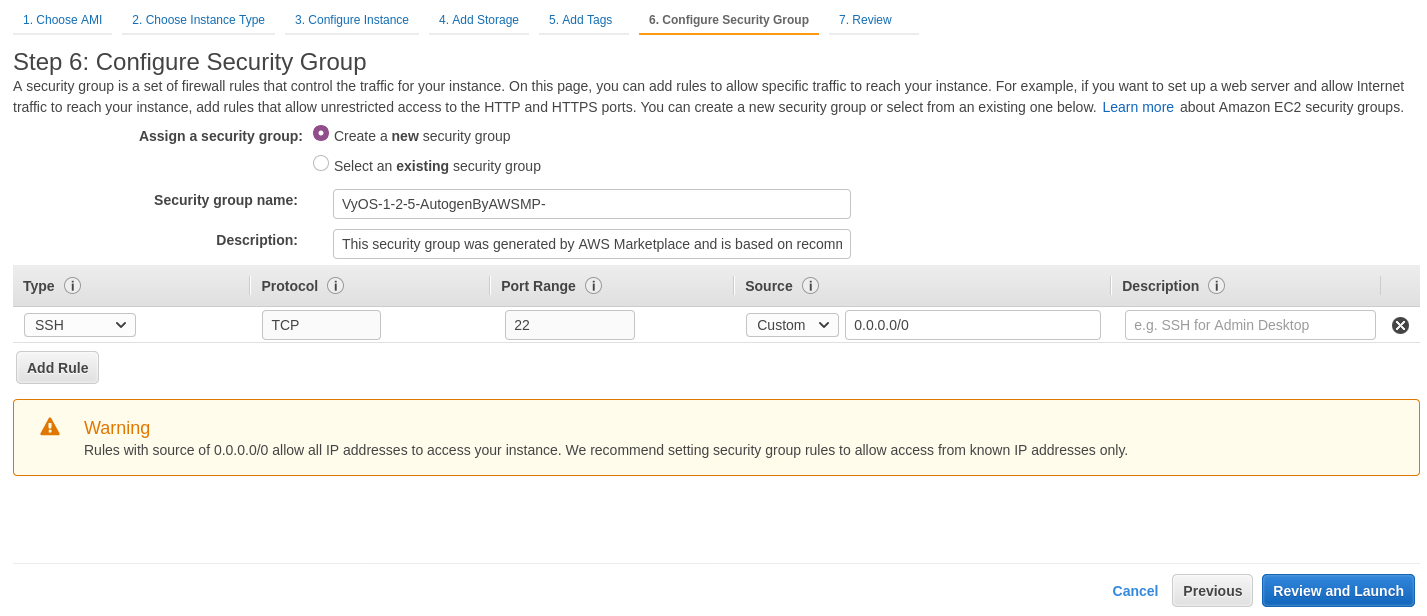Click the Source column info icon
Viewport: 1427px width, 616px height.
coord(810,286)
